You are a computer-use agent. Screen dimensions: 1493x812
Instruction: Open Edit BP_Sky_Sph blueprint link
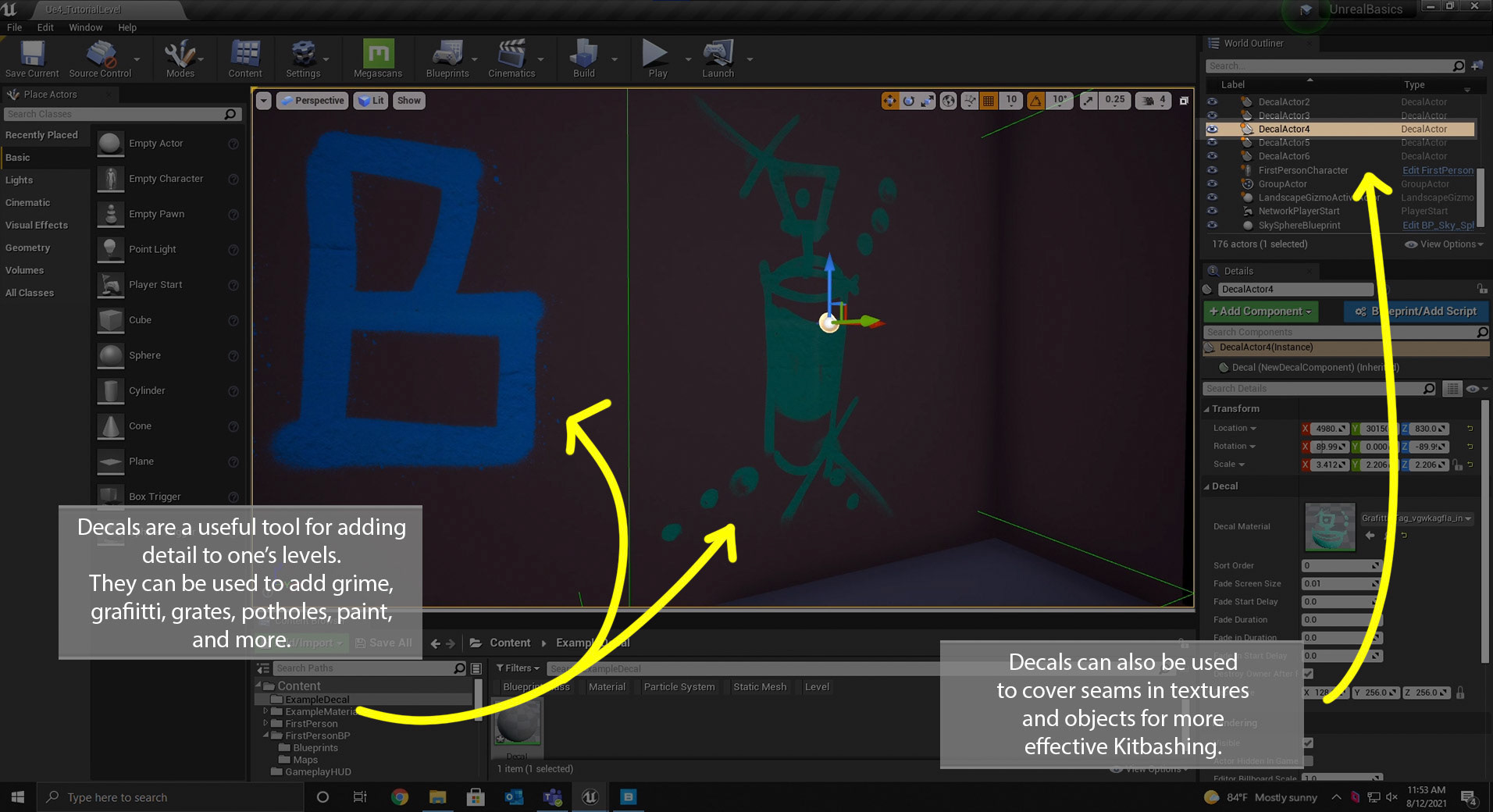(1438, 225)
